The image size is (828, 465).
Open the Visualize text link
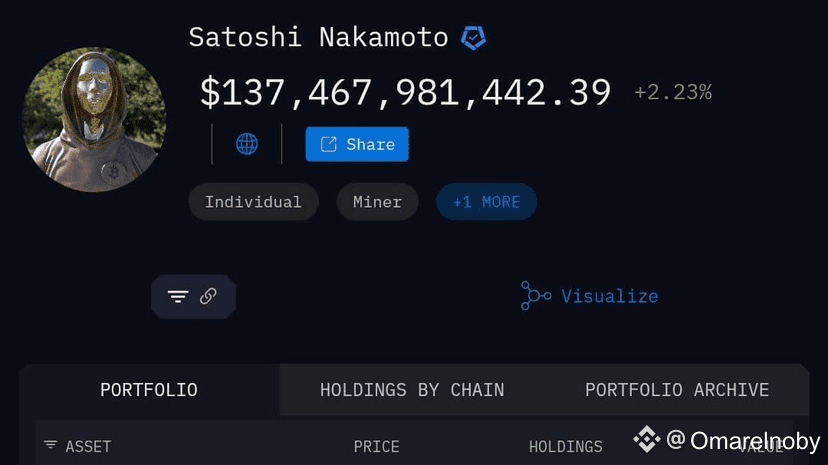[x=609, y=296]
